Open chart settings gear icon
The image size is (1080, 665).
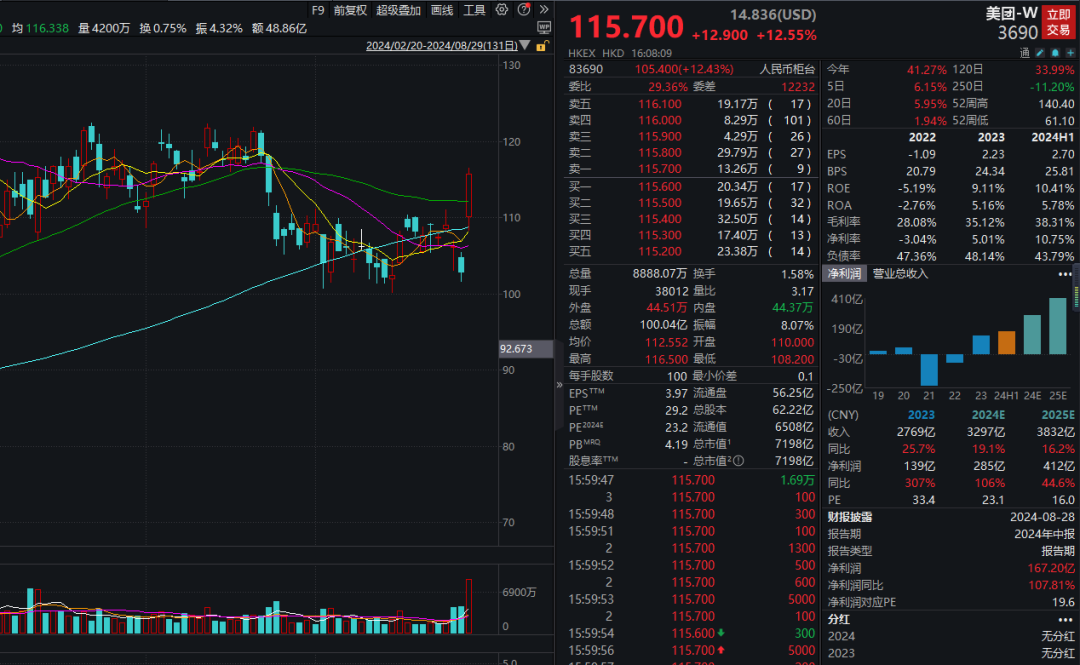point(502,10)
